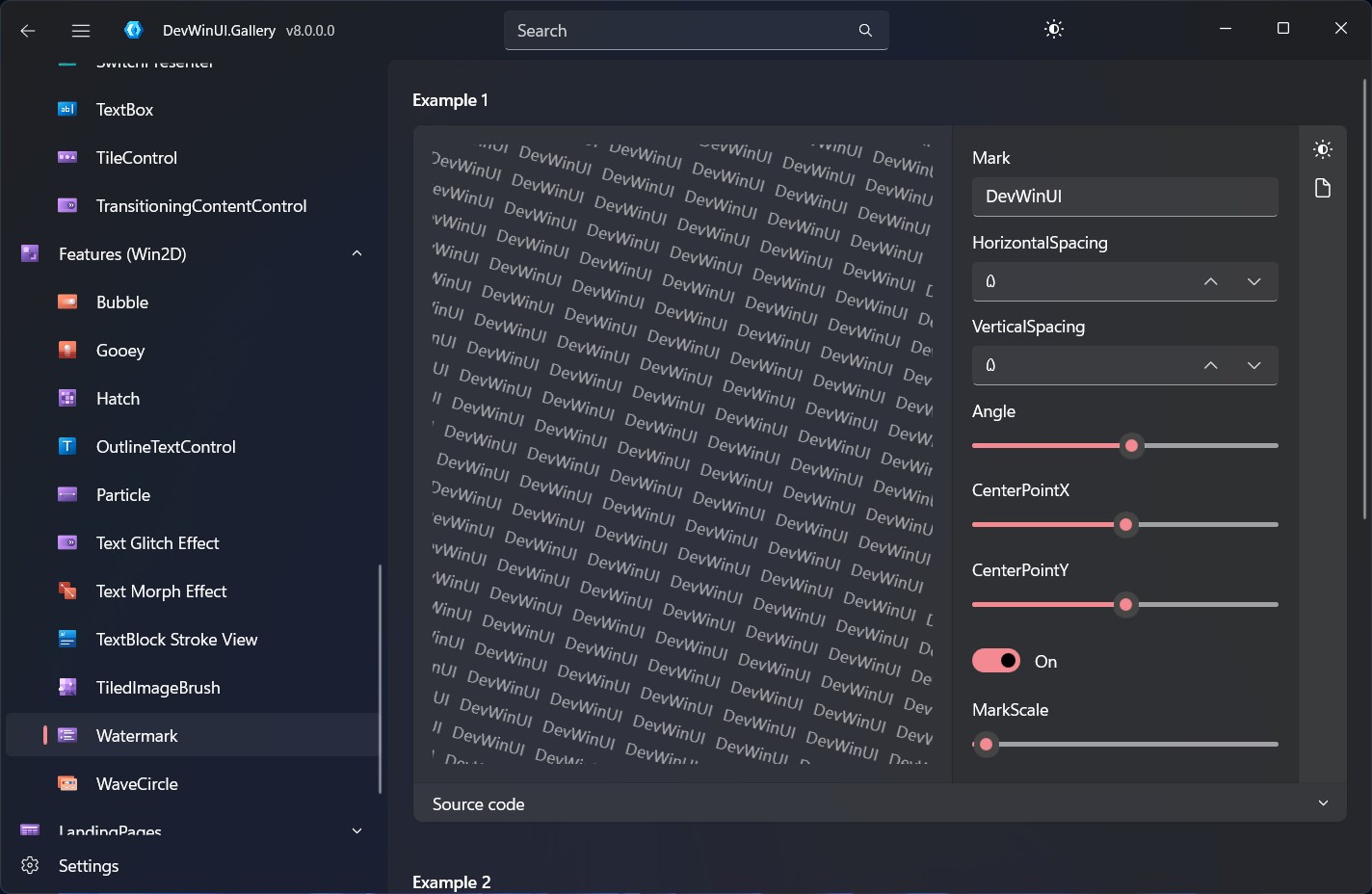Click the sidebar navigation scrollbar
This screenshot has width=1372, height=894.
pyautogui.click(x=380, y=678)
